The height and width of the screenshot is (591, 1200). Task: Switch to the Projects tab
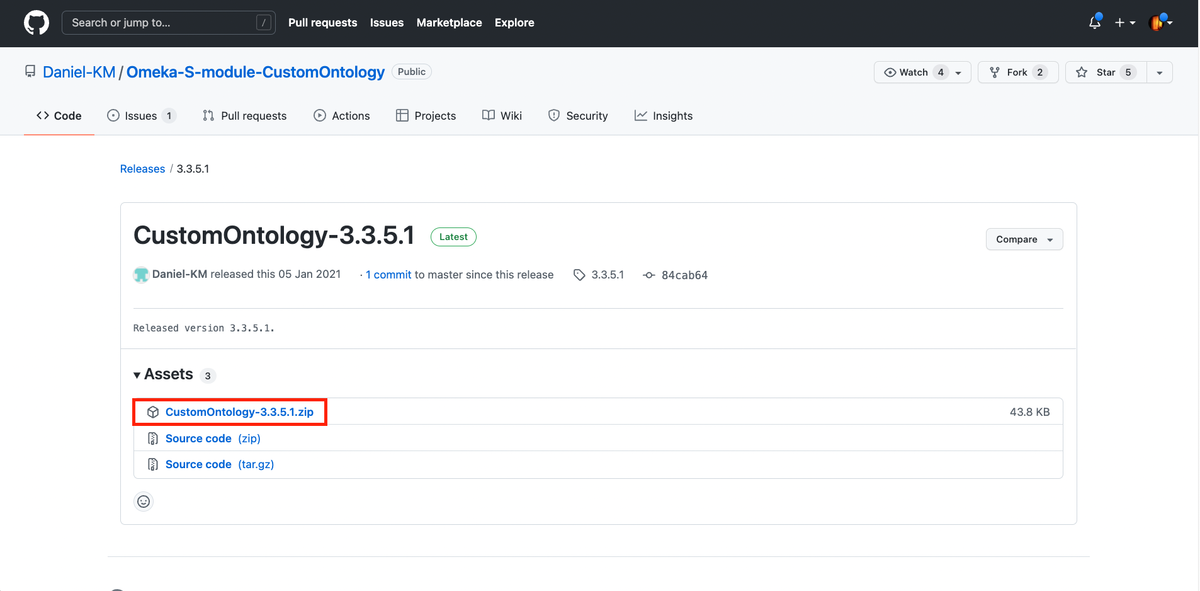click(x=426, y=116)
